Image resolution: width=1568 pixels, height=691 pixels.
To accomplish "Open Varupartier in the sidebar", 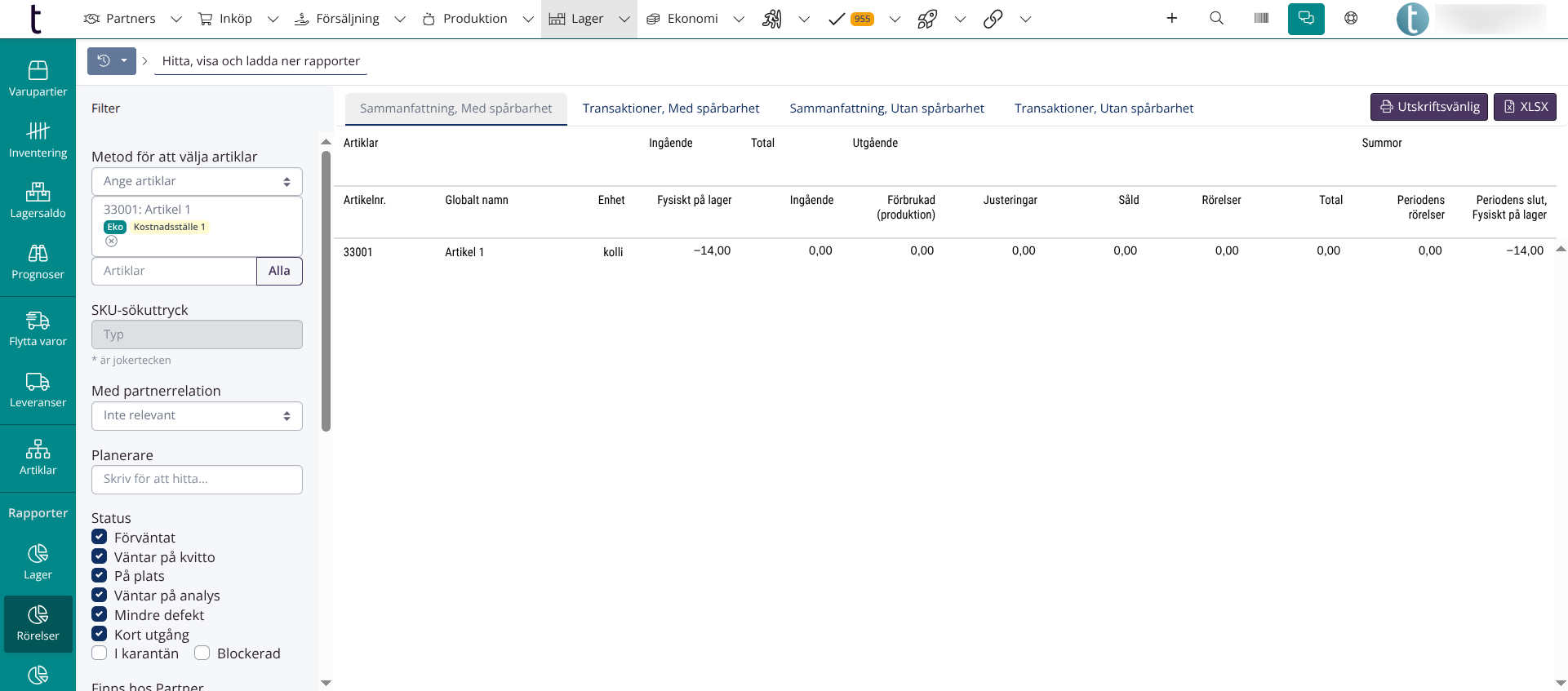I will (38, 78).
